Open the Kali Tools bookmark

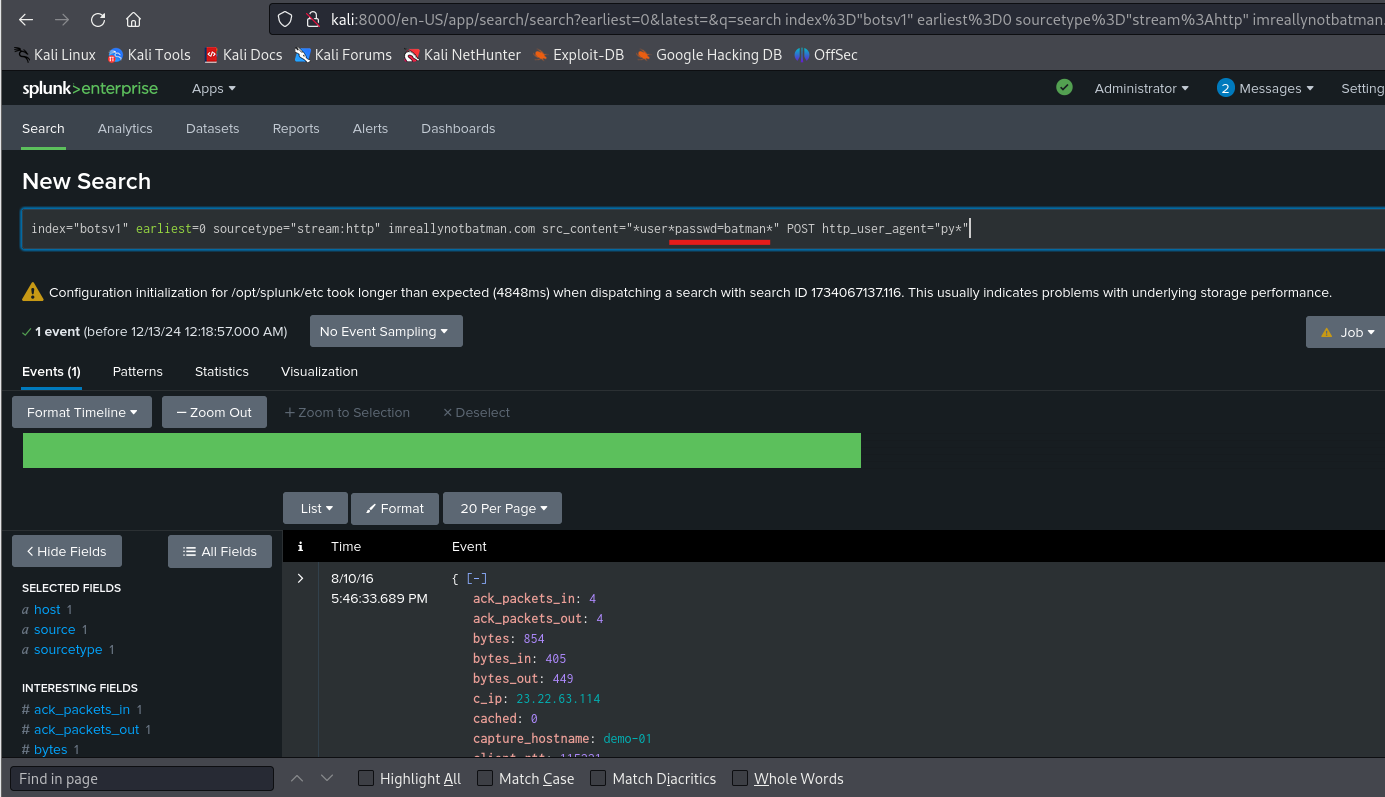click(149, 55)
